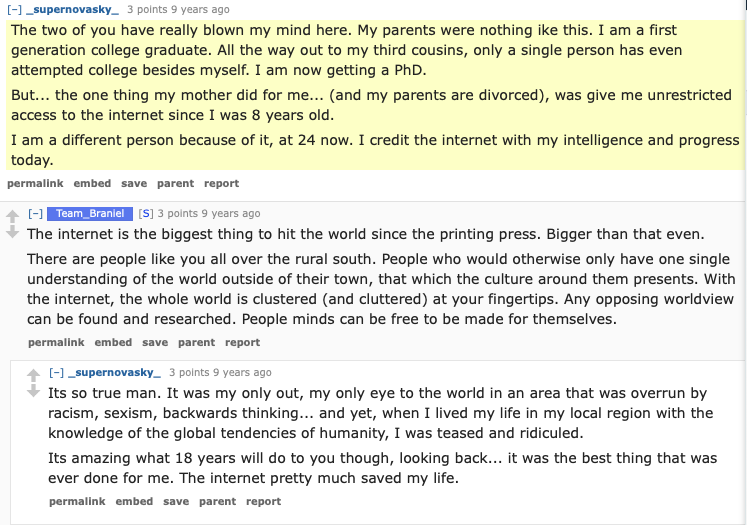Collapse the top _supernovasky_ comment

(14, 9)
